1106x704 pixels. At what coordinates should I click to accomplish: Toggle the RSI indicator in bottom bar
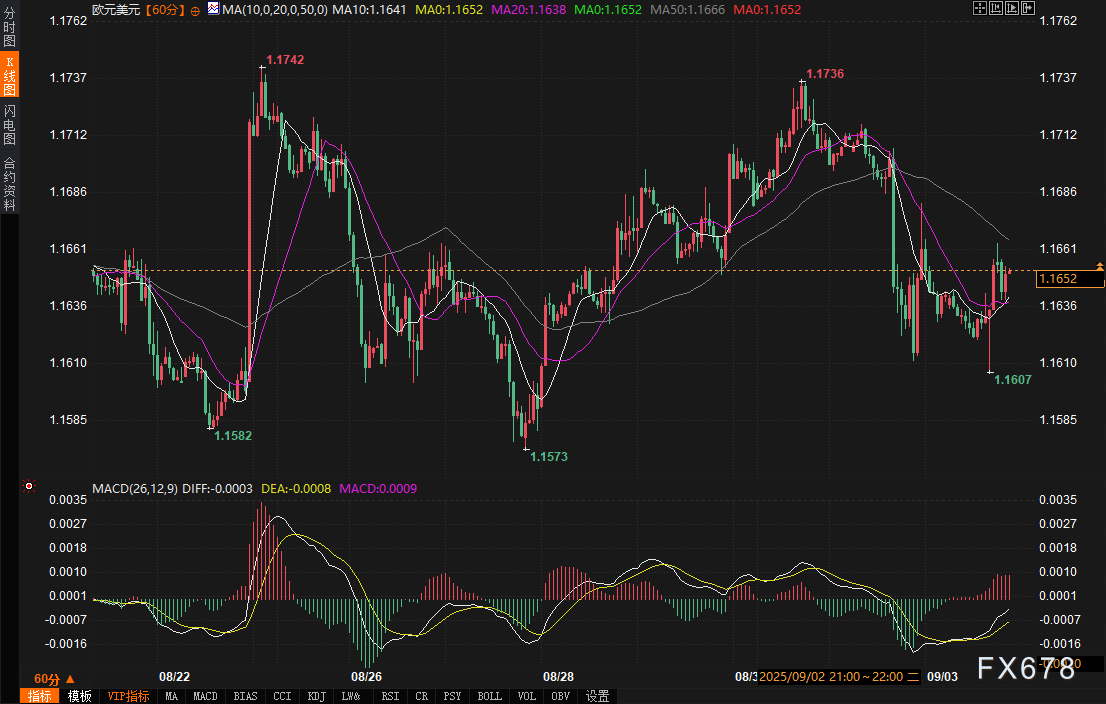point(390,696)
